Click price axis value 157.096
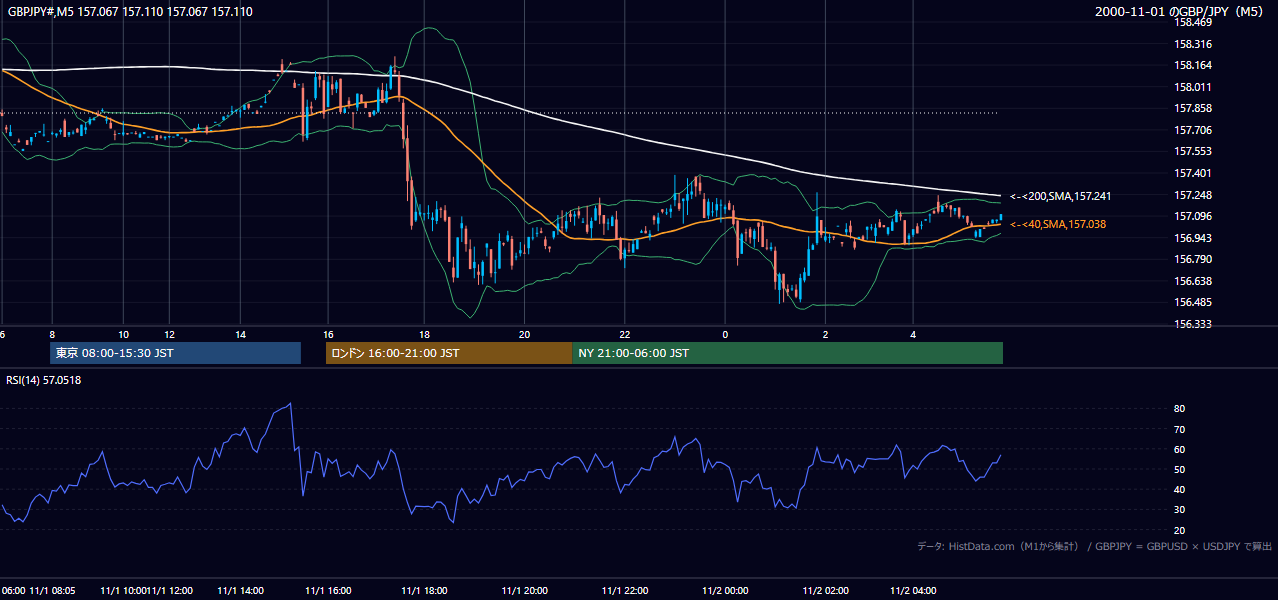This screenshot has width=1278, height=600. point(1193,216)
